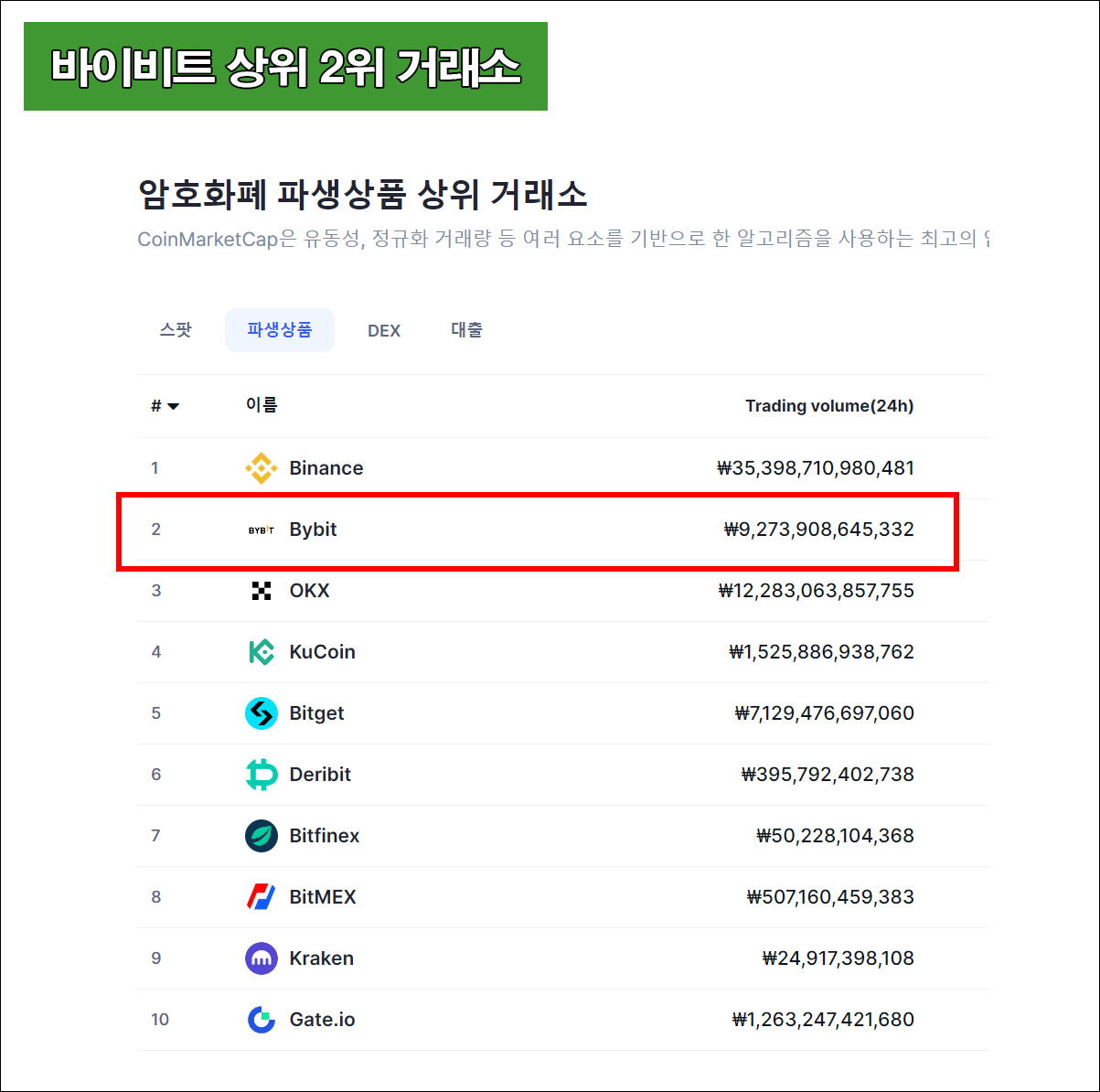The image size is (1100, 1092).
Task: Click the Bybit logo icon
Action: coord(262,530)
